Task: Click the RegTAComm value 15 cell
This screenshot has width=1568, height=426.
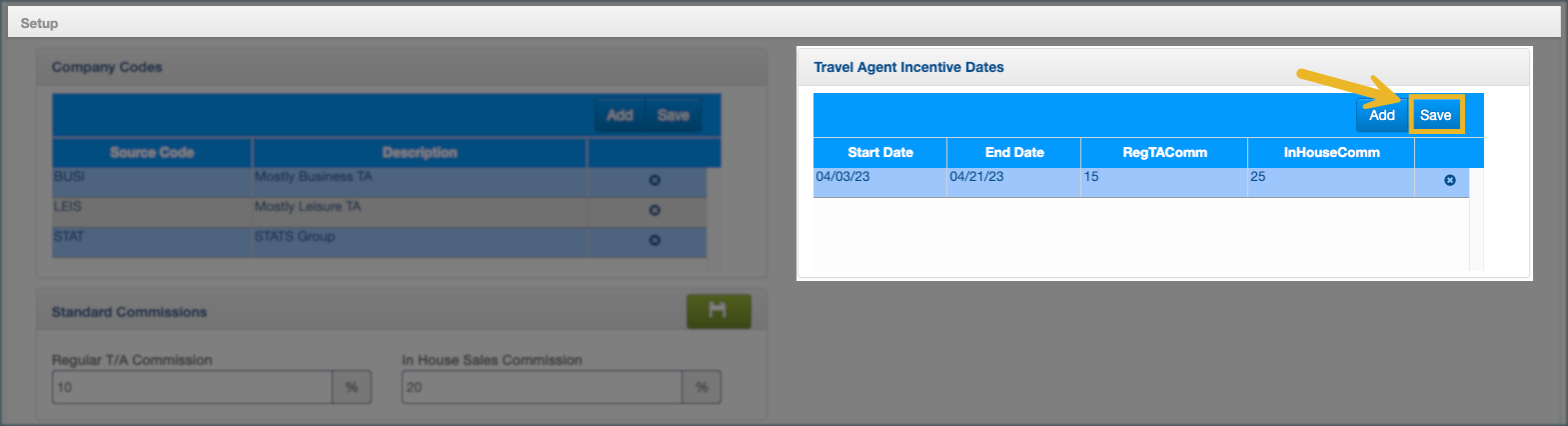Action: pyautogui.click(x=1163, y=181)
